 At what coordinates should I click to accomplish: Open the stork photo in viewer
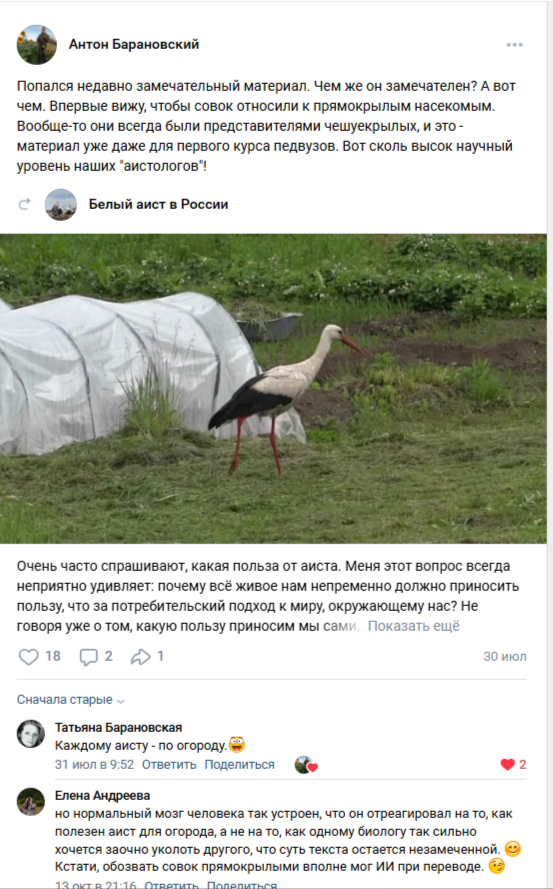[x=273, y=389]
